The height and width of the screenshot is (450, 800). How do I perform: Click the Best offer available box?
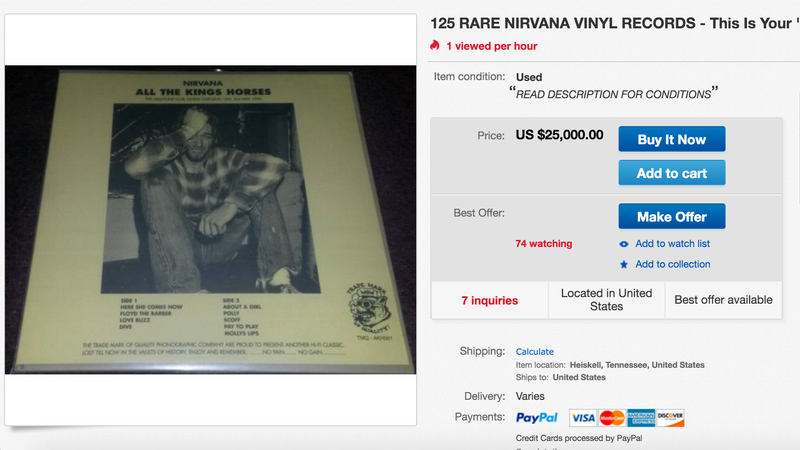click(x=723, y=300)
